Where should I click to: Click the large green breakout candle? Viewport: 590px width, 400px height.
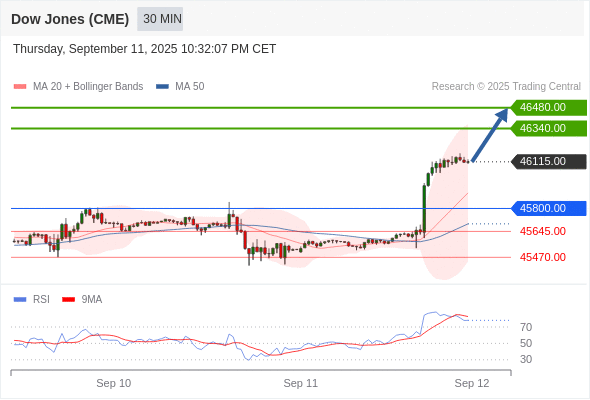pos(424,209)
